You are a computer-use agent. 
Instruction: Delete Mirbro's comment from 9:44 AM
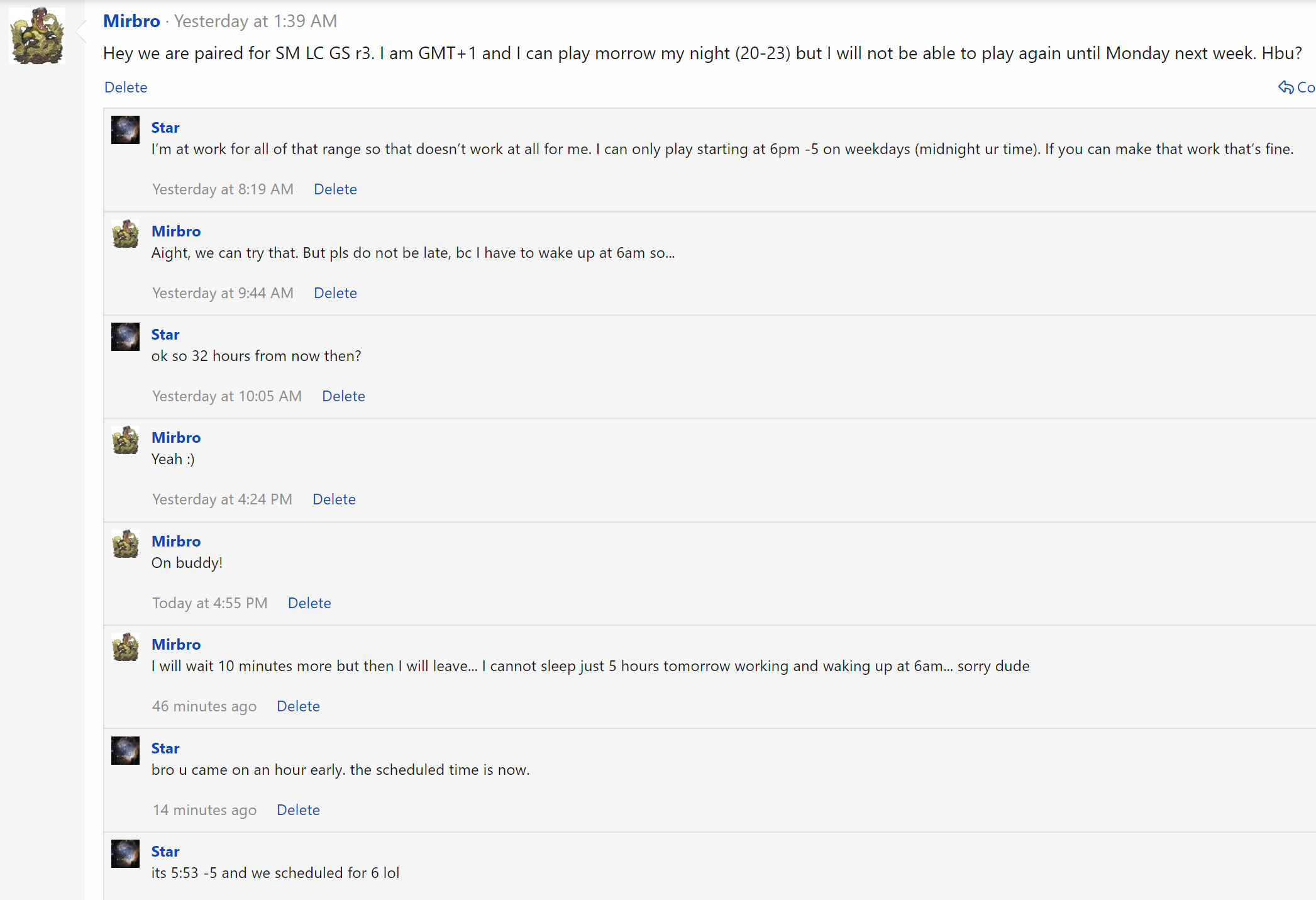[x=335, y=293]
